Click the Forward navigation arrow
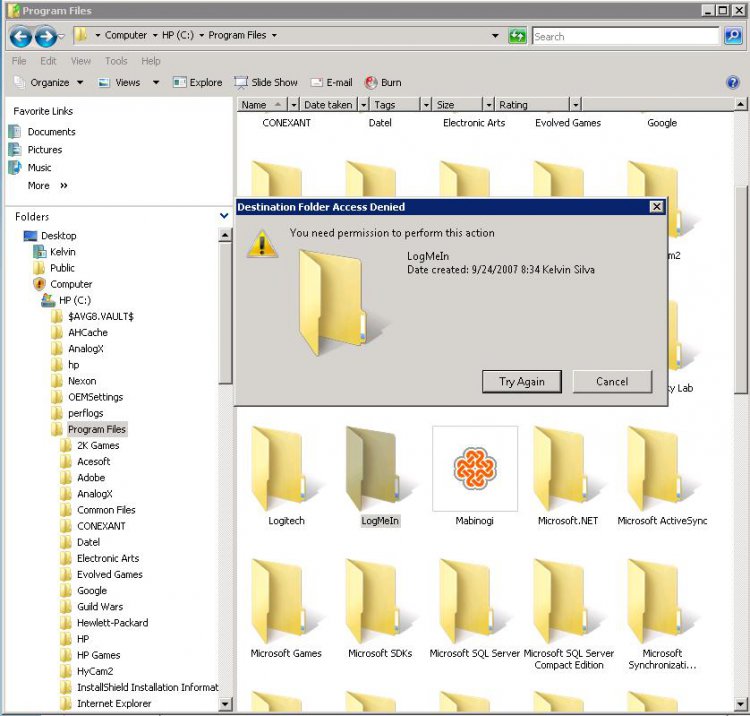 coord(46,36)
